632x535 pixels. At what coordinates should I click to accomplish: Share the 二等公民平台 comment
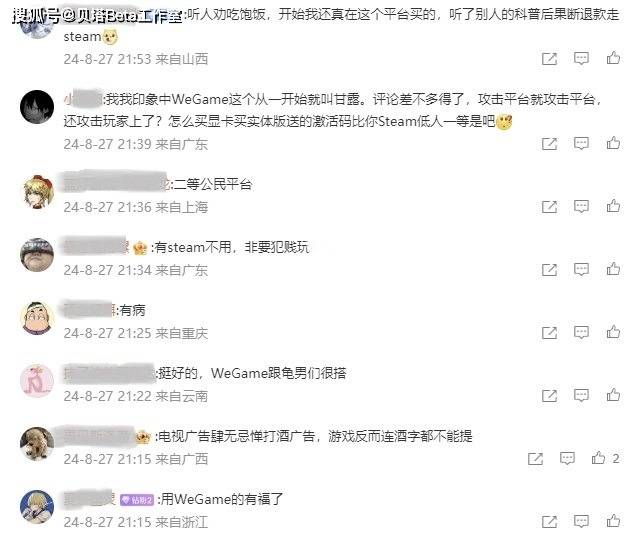click(x=549, y=207)
